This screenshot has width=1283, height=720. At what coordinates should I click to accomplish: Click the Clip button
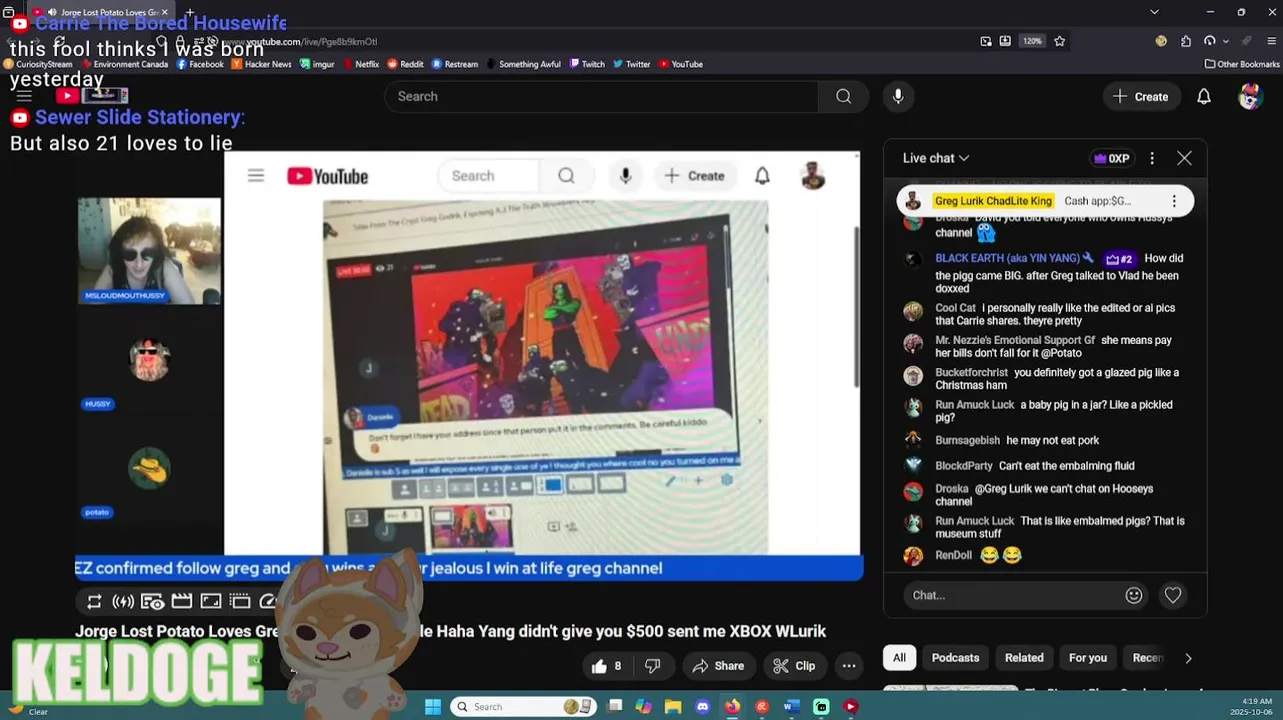click(793, 666)
